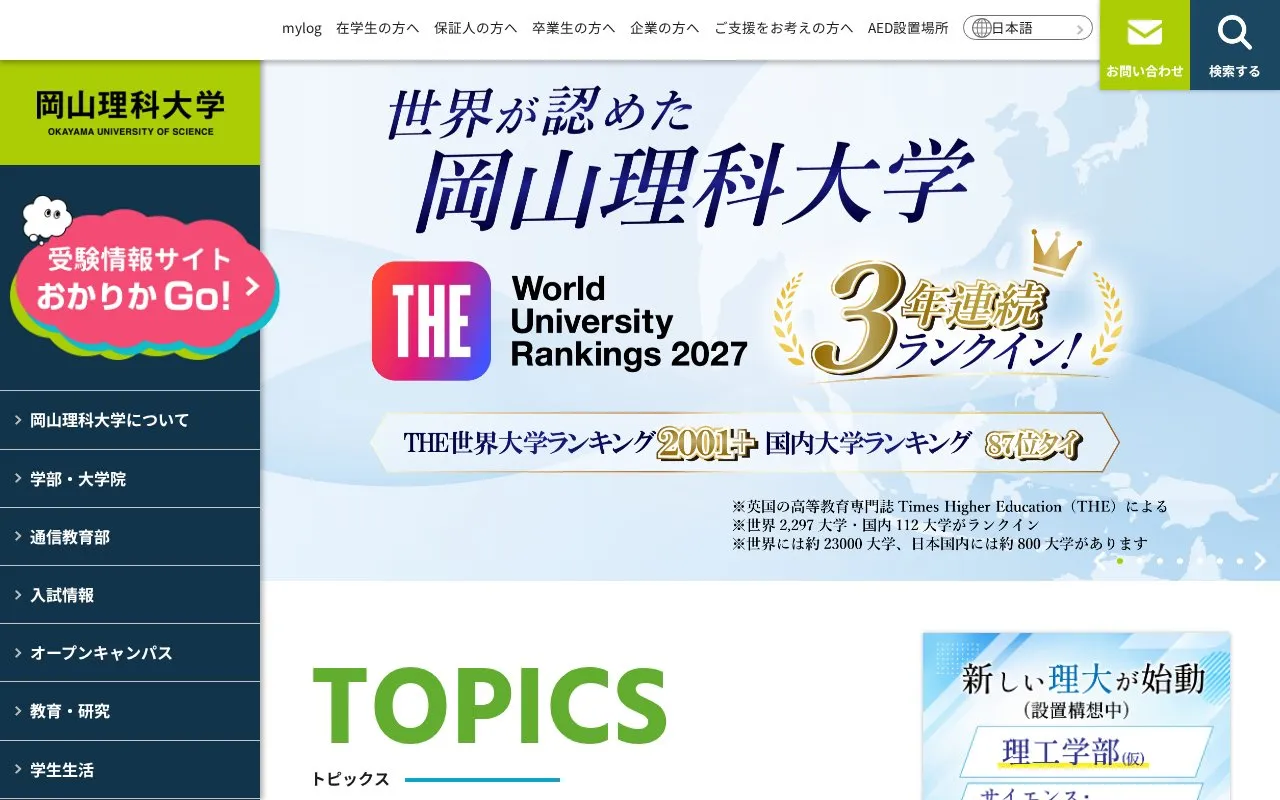Jump to the second carousel slide dot
This screenshot has height=800, width=1280.
1140,561
